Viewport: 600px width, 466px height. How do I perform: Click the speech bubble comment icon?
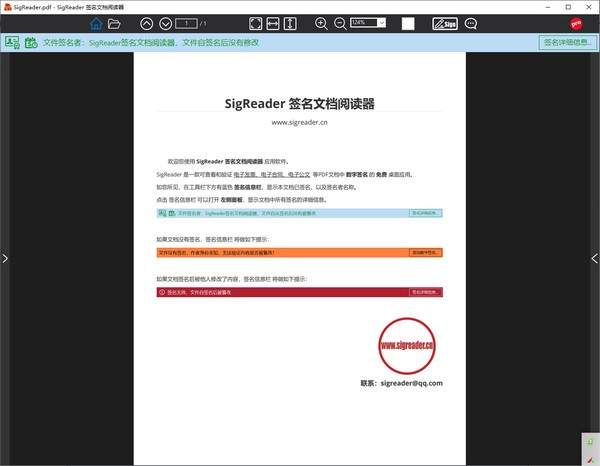coord(471,23)
